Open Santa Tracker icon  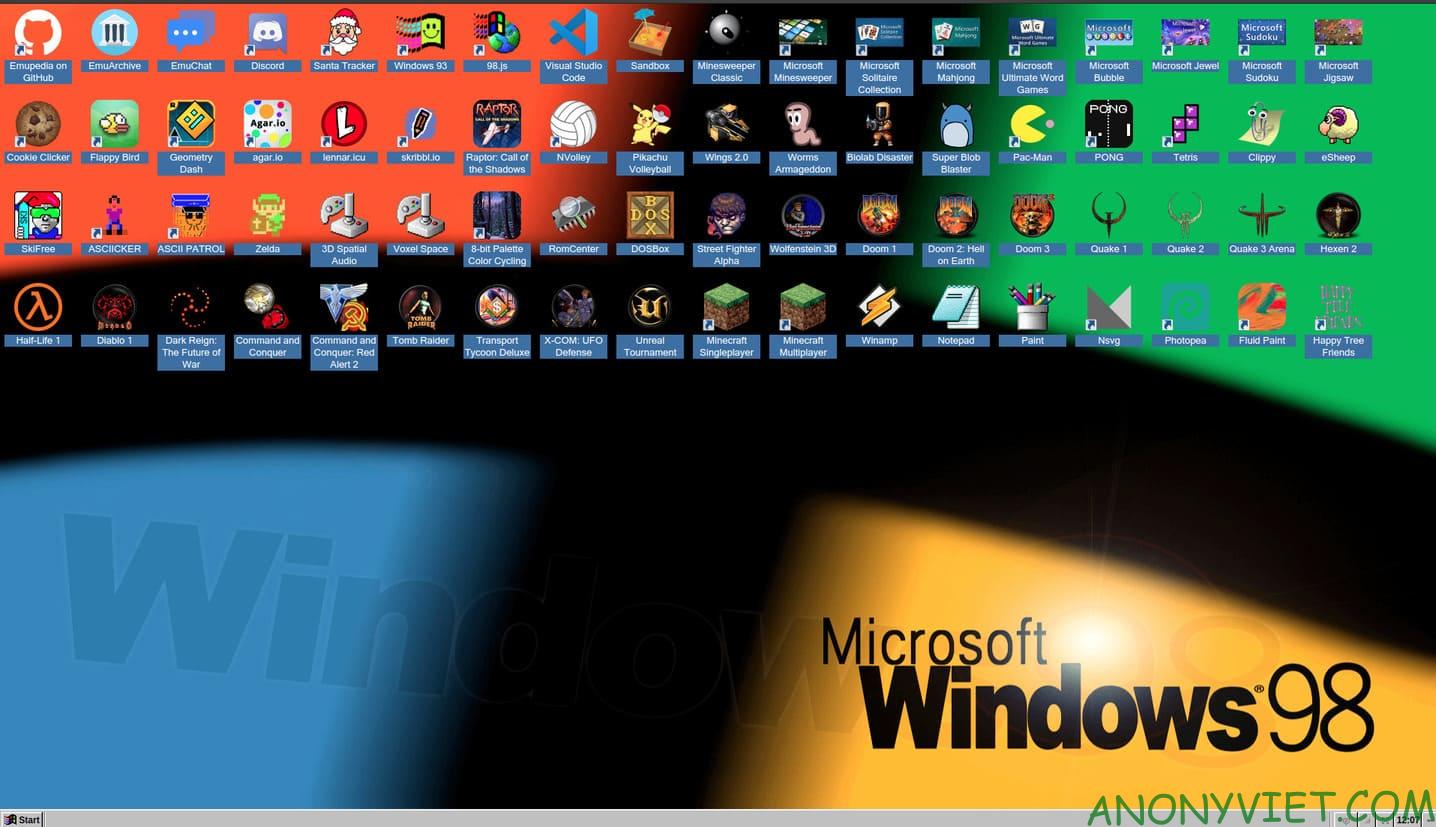tap(344, 33)
